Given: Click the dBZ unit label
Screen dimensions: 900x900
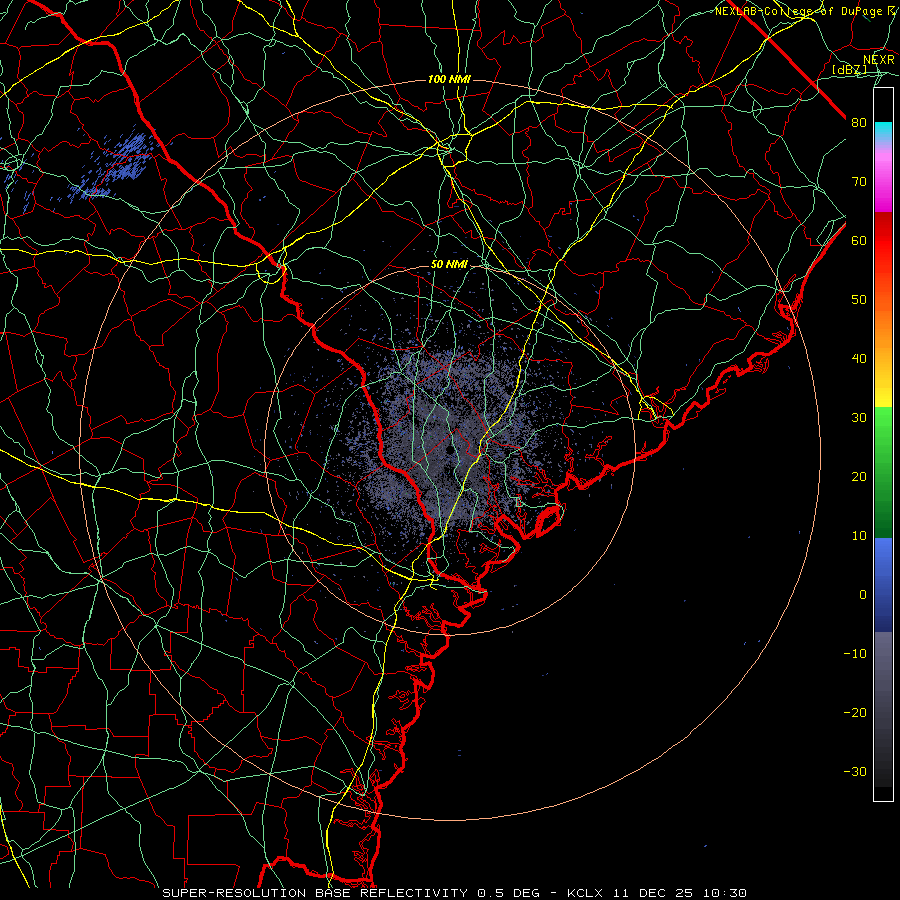Looking at the screenshot, I should tap(849, 70).
